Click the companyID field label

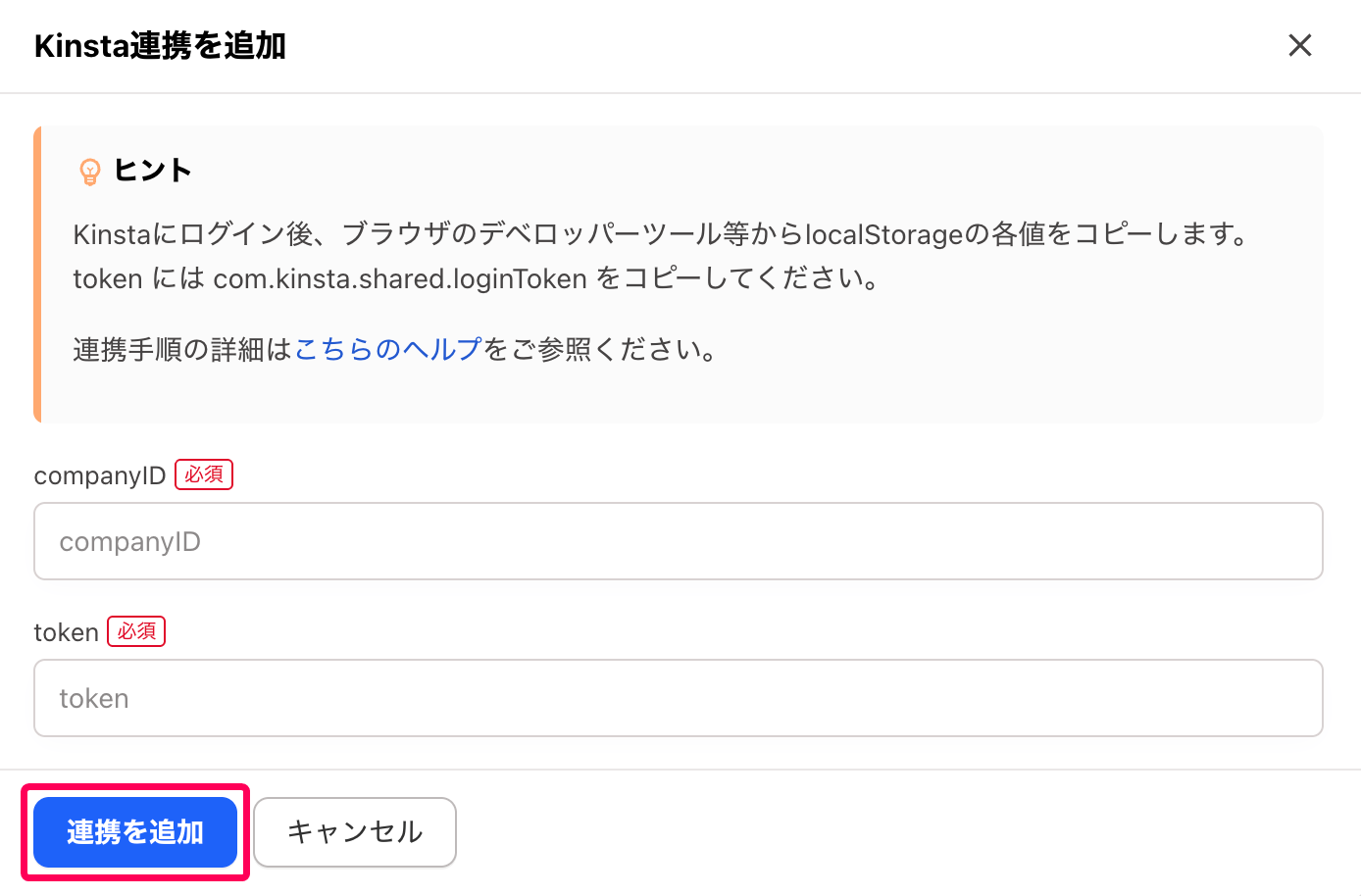[x=100, y=475]
